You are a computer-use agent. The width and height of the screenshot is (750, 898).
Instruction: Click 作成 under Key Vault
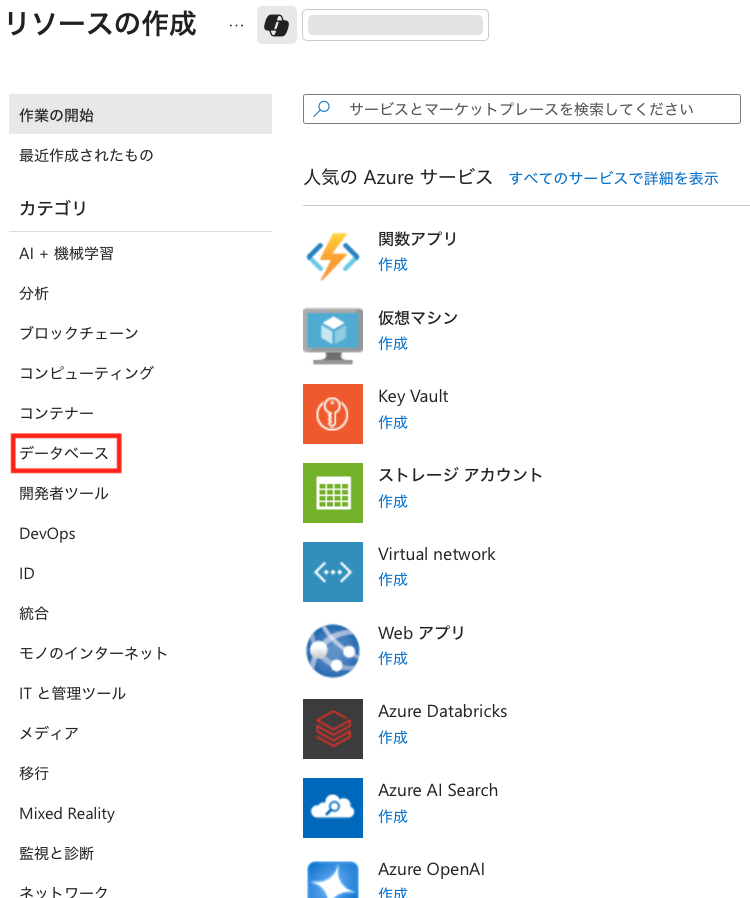click(393, 422)
